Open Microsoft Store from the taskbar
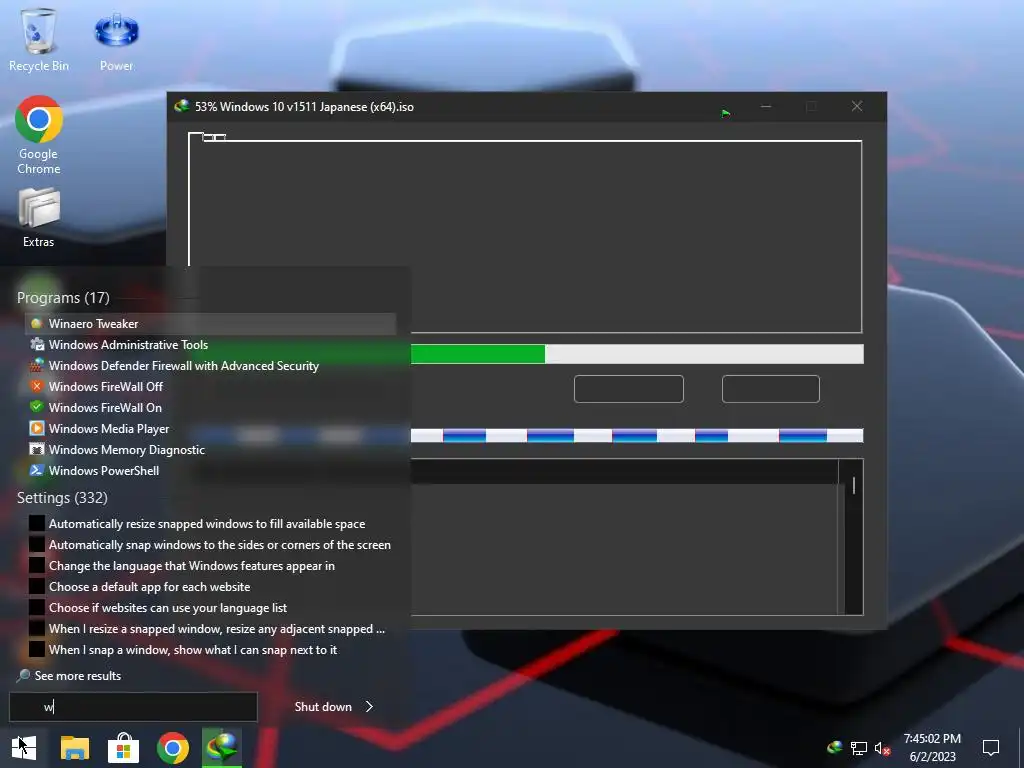1024x768 pixels. [x=123, y=747]
